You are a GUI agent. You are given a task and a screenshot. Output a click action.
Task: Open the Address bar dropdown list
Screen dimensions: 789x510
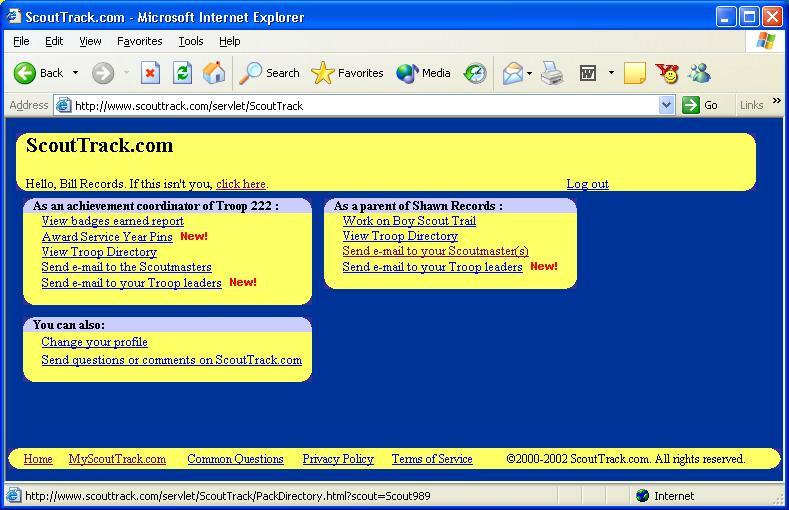click(x=666, y=105)
